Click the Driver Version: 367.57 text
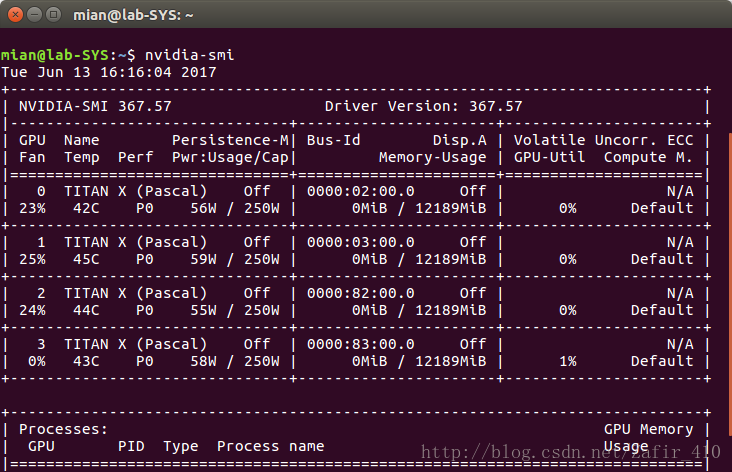Screen dimensions: 732x472 (423, 106)
